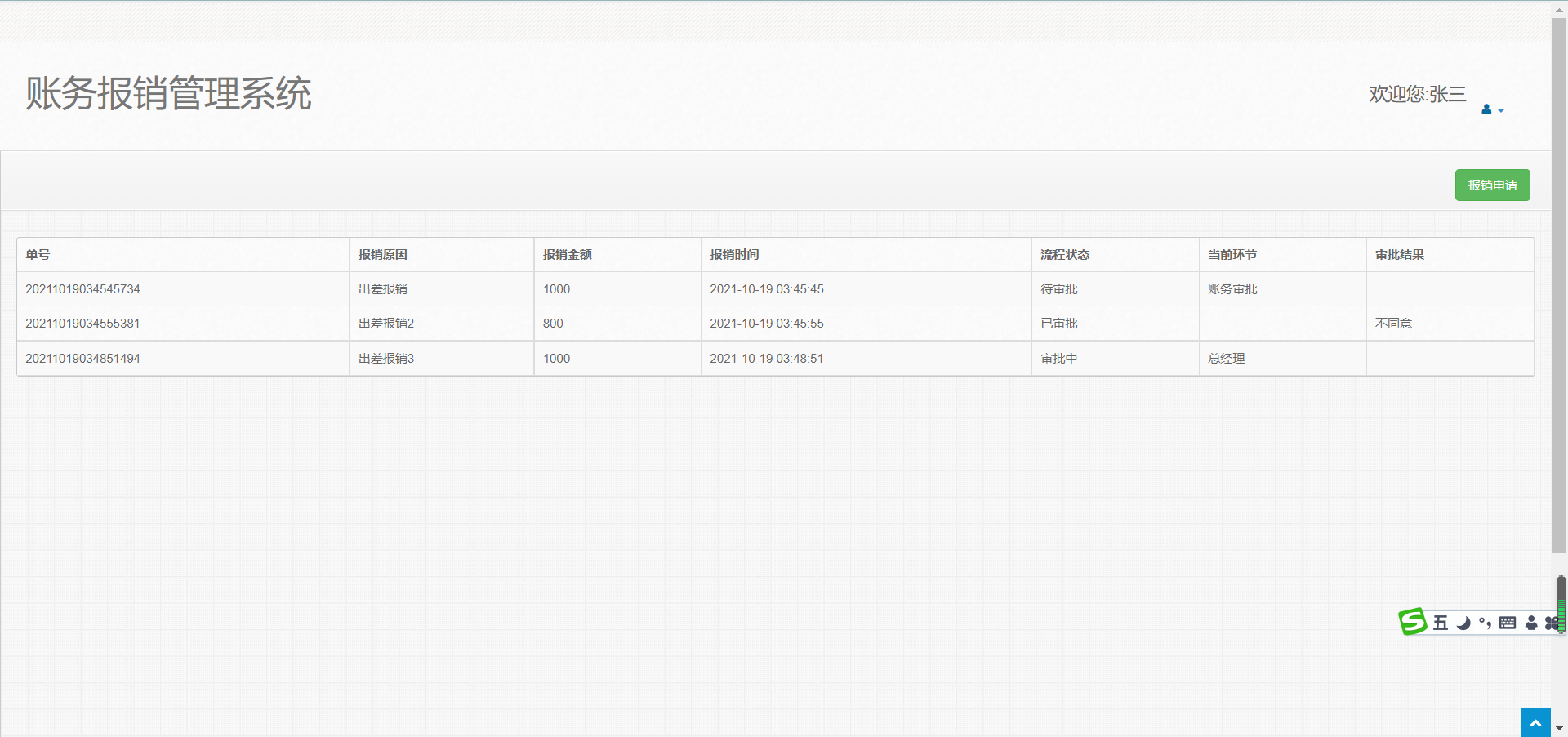
Task: Click the time 2021-10-19 03:45:45
Action: 767,289
